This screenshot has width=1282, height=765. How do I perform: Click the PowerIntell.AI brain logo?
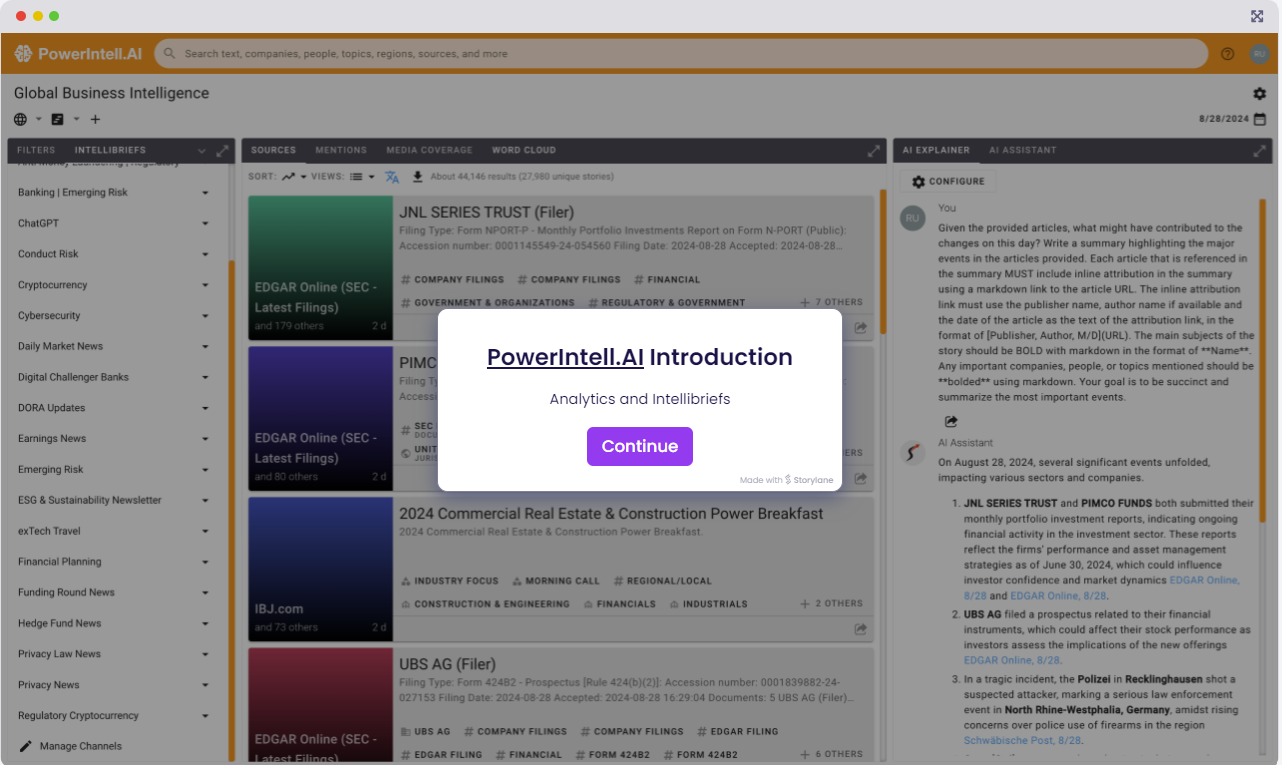(x=23, y=54)
